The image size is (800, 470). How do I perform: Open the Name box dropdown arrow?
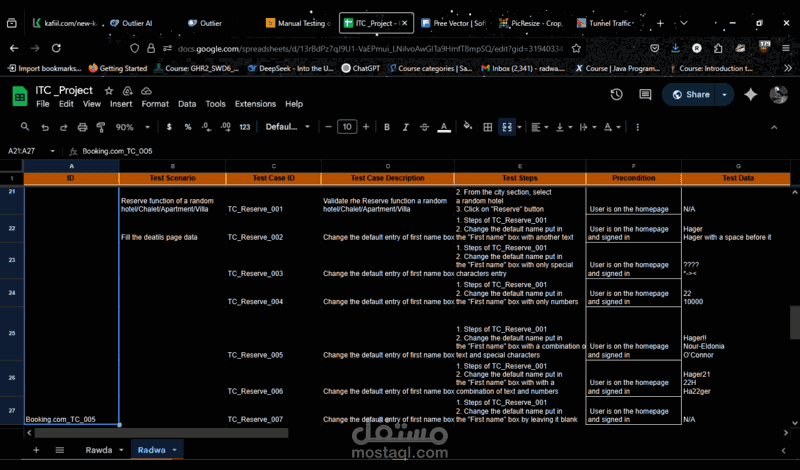(x=52, y=151)
